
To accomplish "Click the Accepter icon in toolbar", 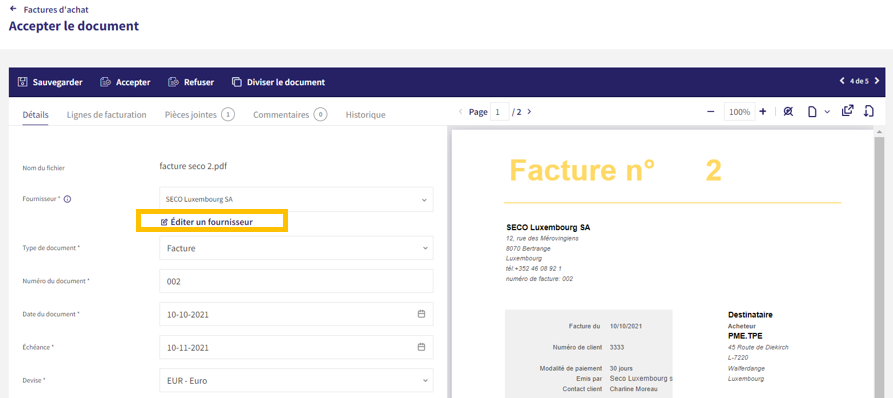I will tap(105, 82).
